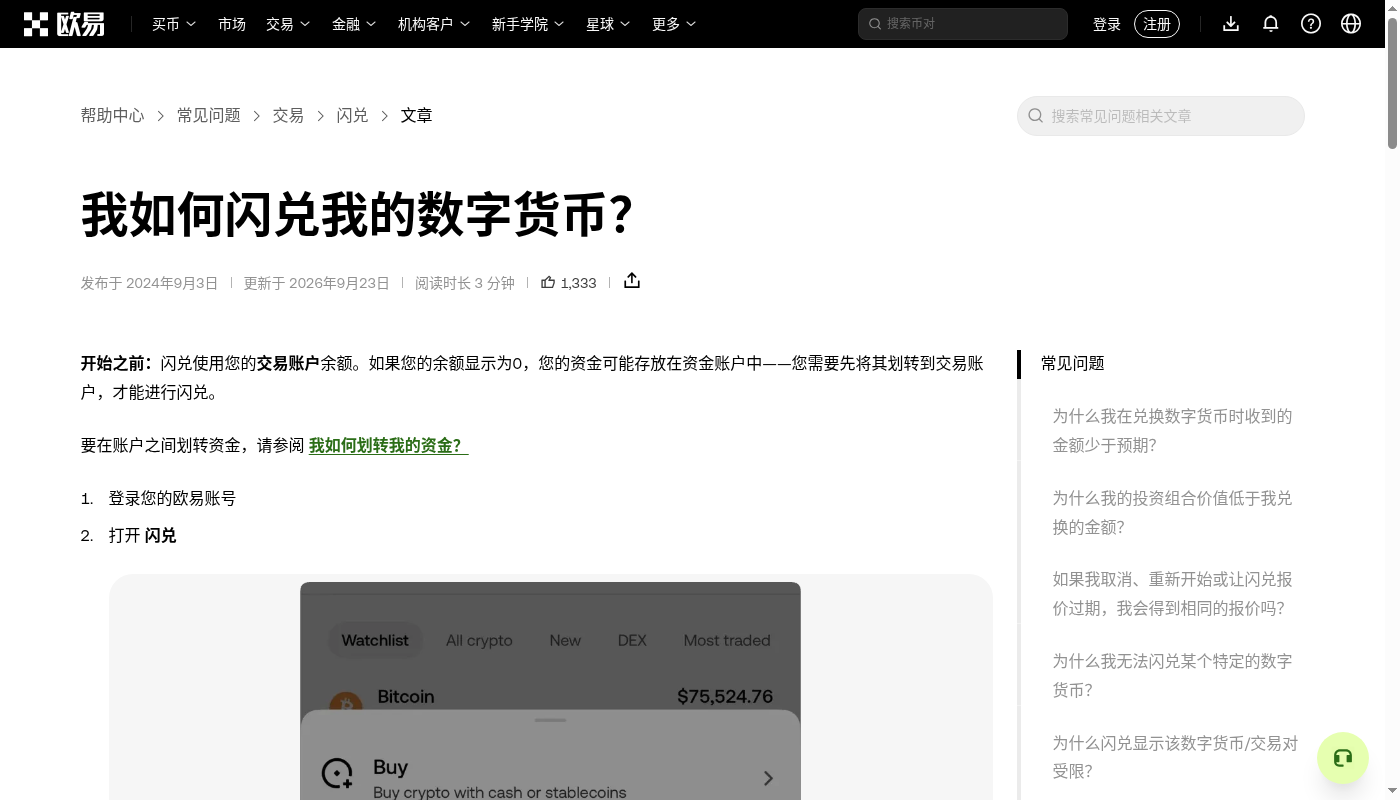Expand the 星球 dropdown menu
The image size is (1400, 800).
[608, 24]
